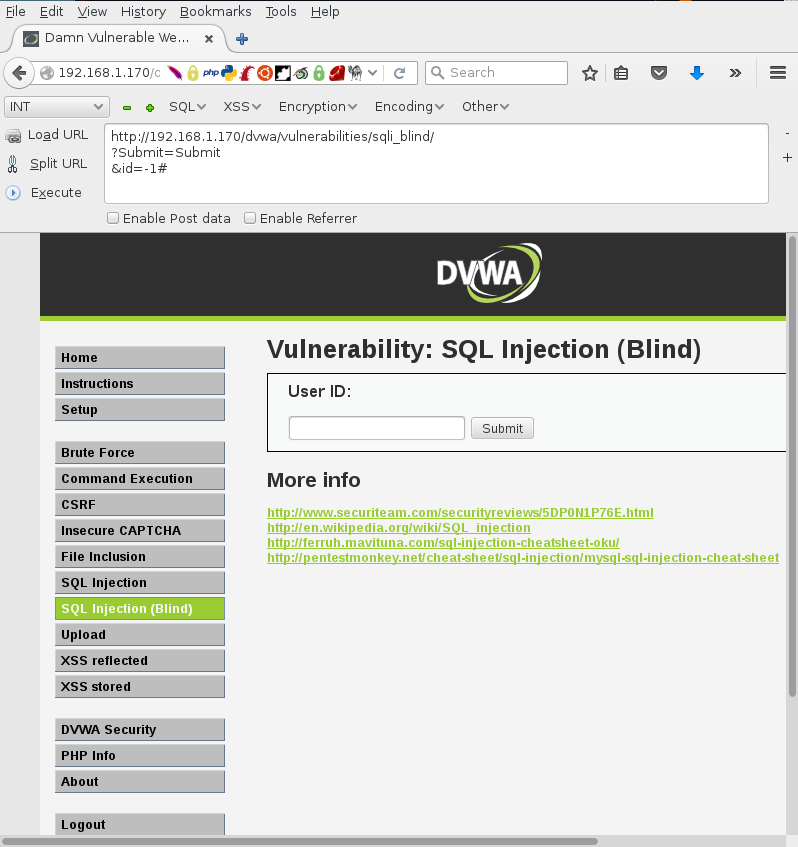
Task: Enable Post data checkbox
Action: click(x=113, y=218)
